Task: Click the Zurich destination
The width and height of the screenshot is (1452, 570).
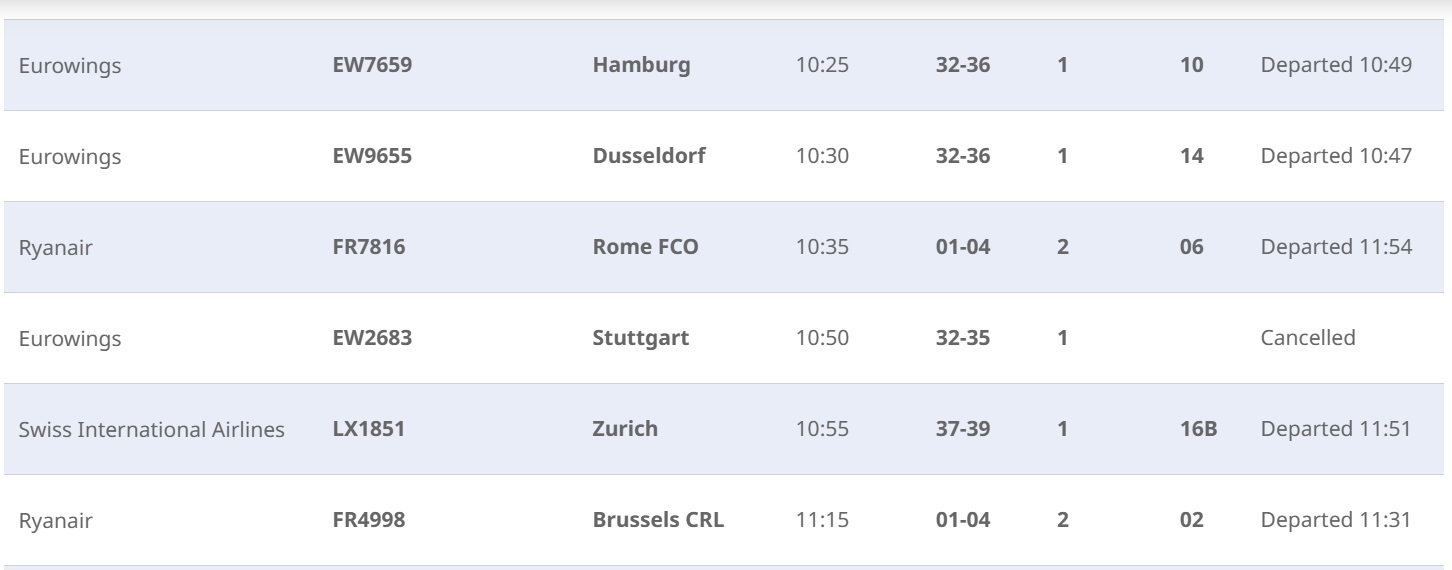Action: 625,429
